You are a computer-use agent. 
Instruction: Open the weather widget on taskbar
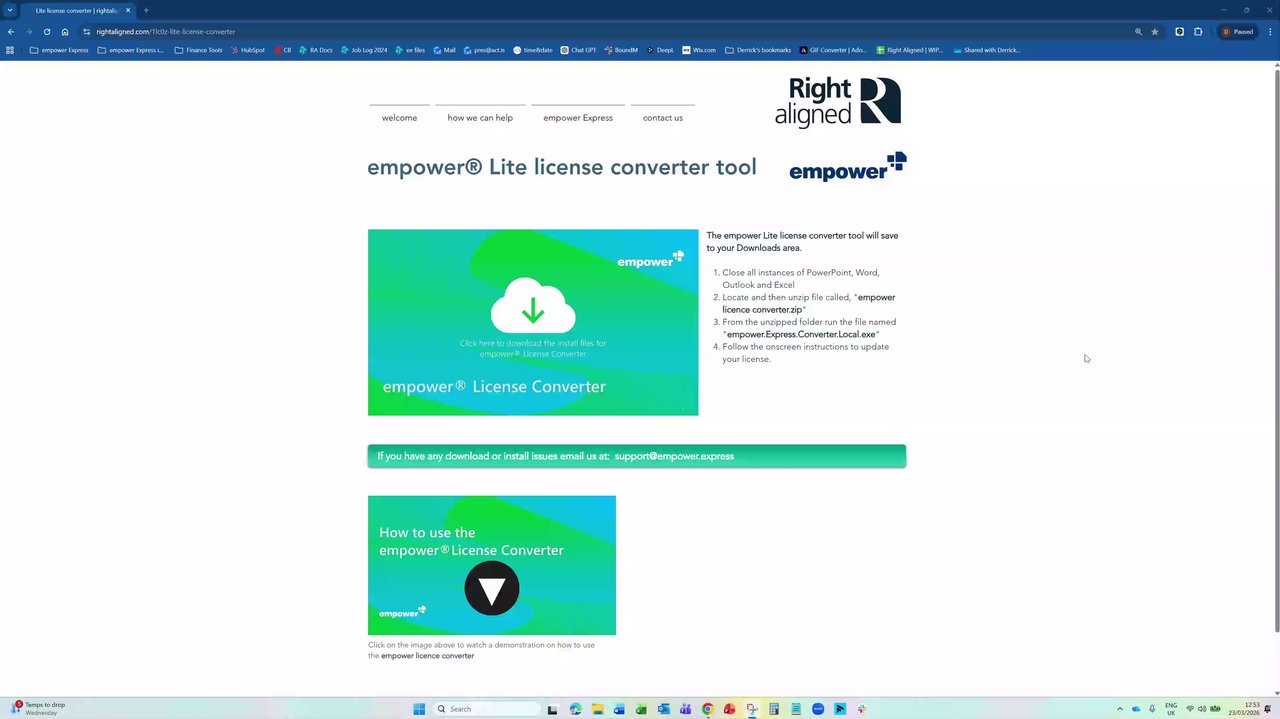click(x=40, y=709)
